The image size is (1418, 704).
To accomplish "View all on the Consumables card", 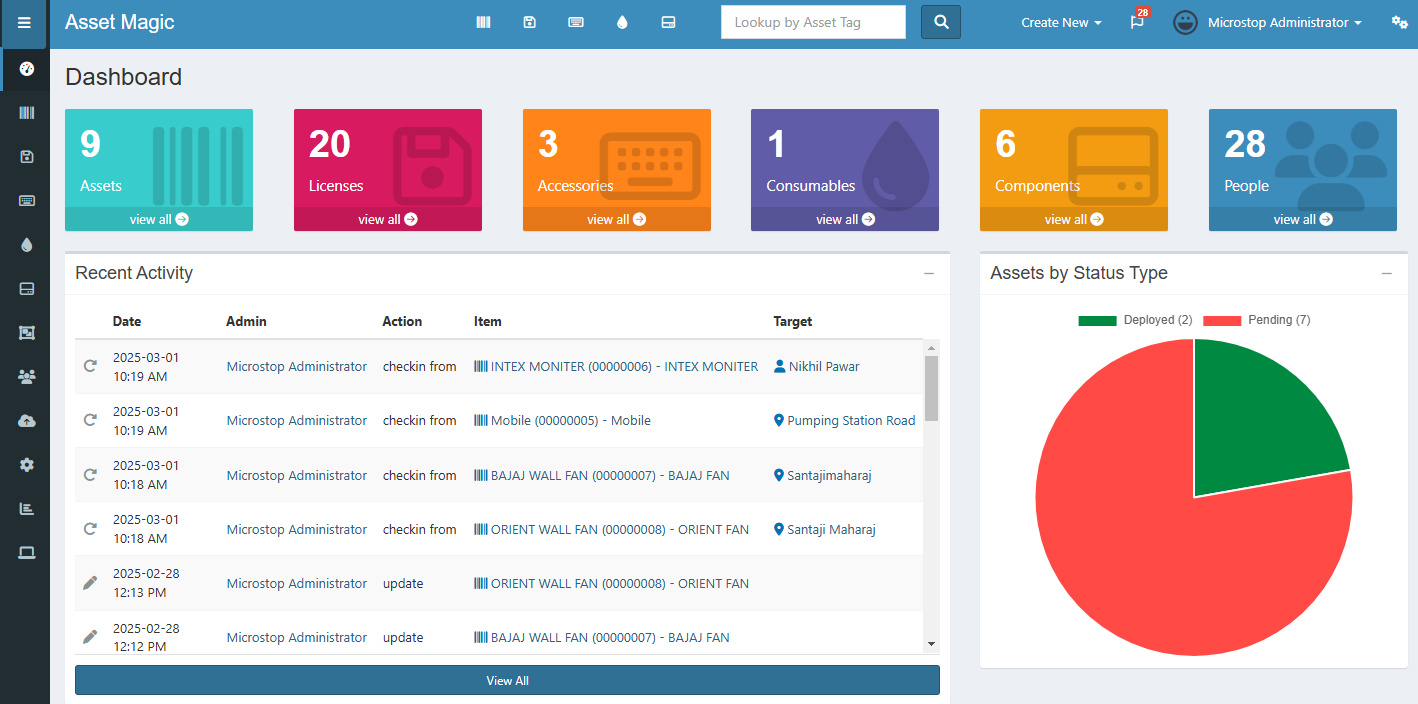I will tap(845, 219).
